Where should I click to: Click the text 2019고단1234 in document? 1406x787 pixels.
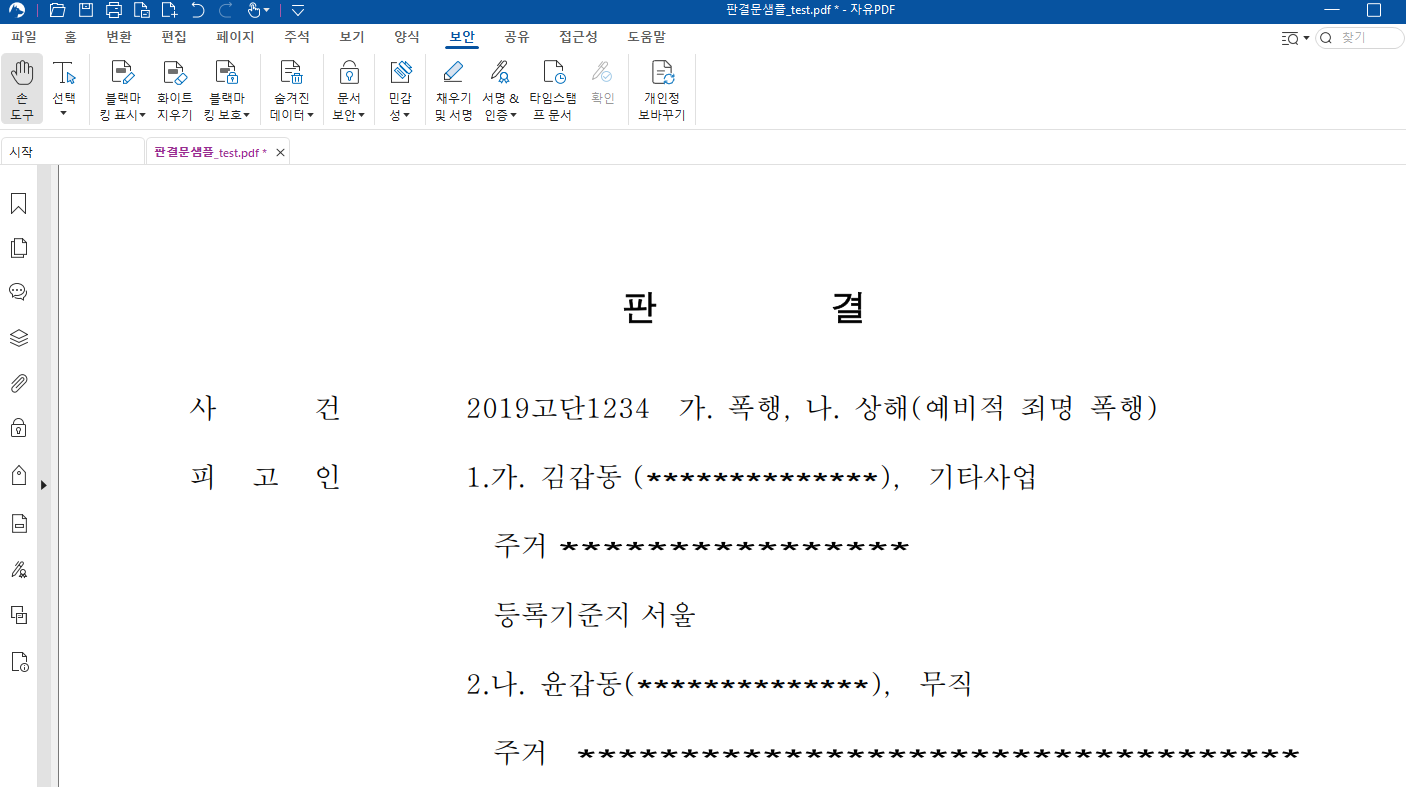[x=557, y=409]
